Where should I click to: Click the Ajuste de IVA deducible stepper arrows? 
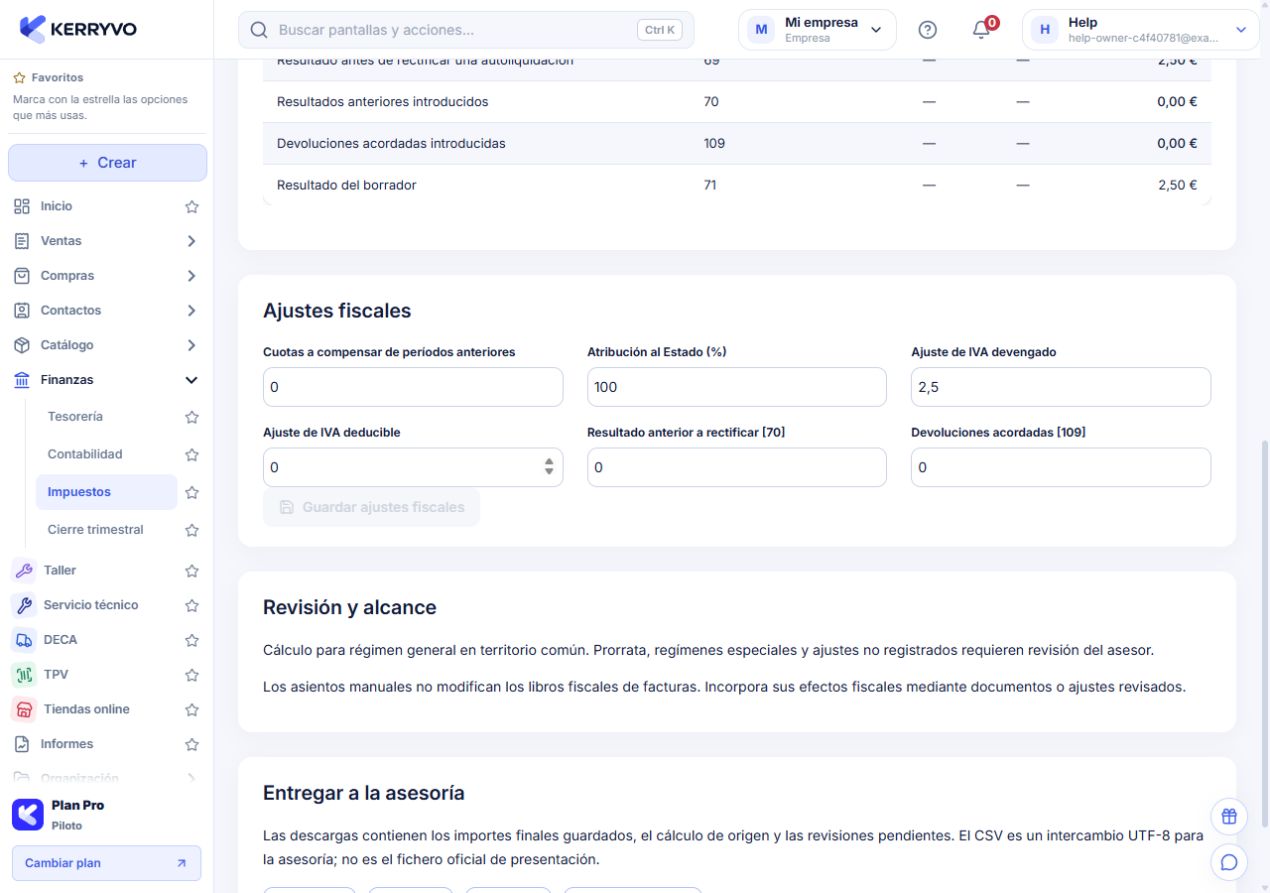coord(548,467)
